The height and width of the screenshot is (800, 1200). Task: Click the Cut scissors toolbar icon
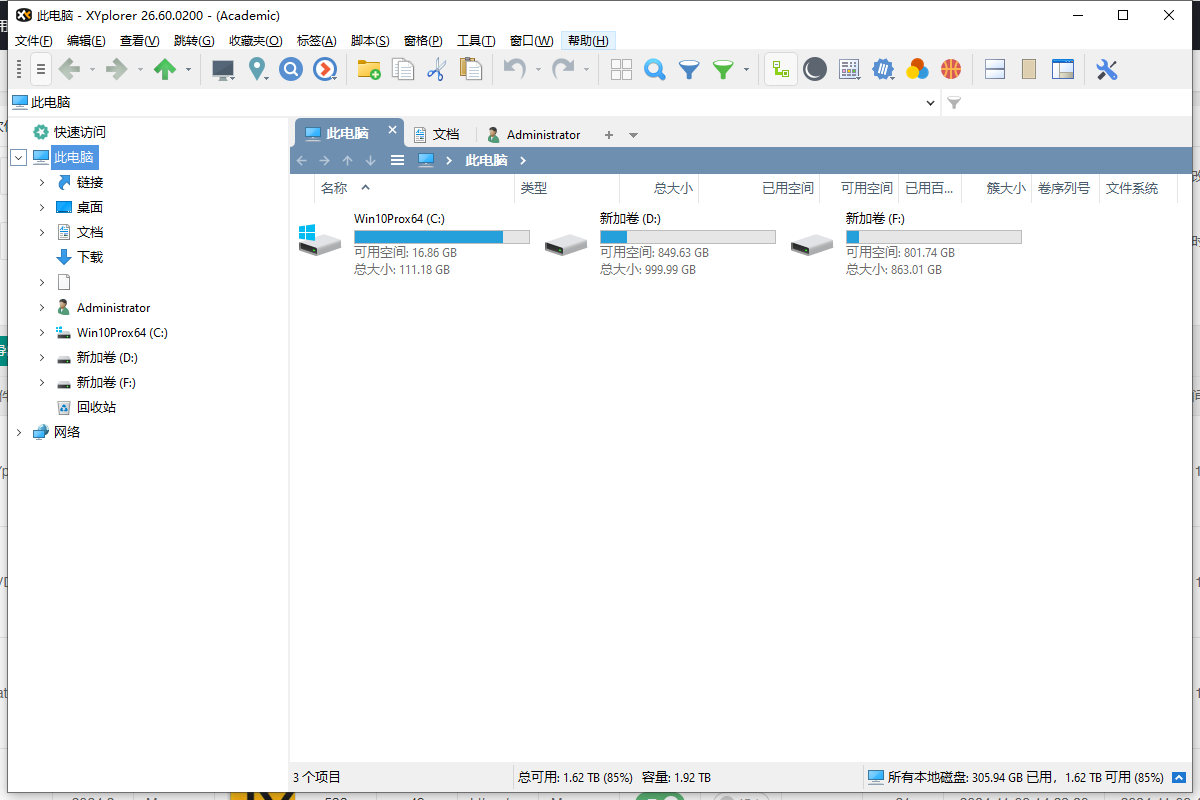pyautogui.click(x=439, y=69)
